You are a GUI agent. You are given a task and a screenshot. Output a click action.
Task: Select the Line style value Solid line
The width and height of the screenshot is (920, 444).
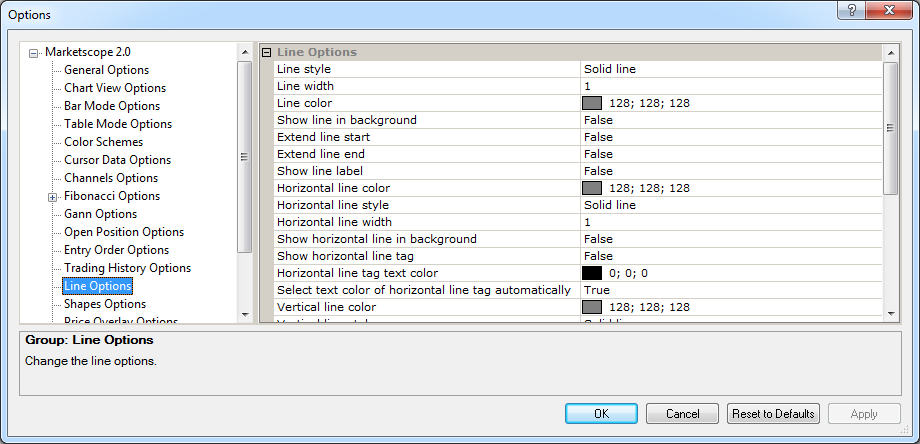(x=731, y=69)
